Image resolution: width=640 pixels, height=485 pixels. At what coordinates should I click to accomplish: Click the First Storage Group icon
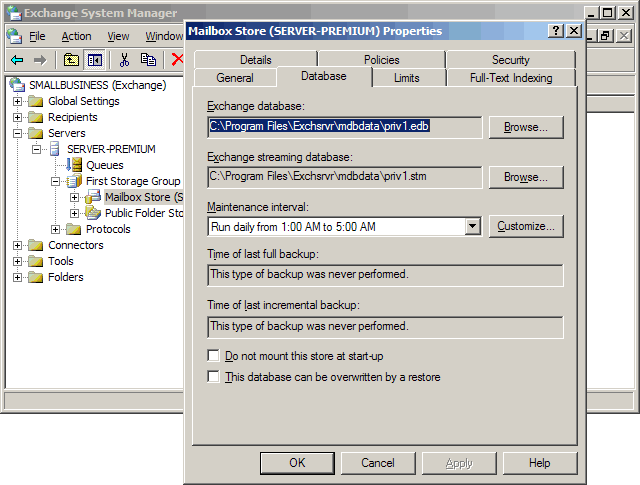(74, 181)
